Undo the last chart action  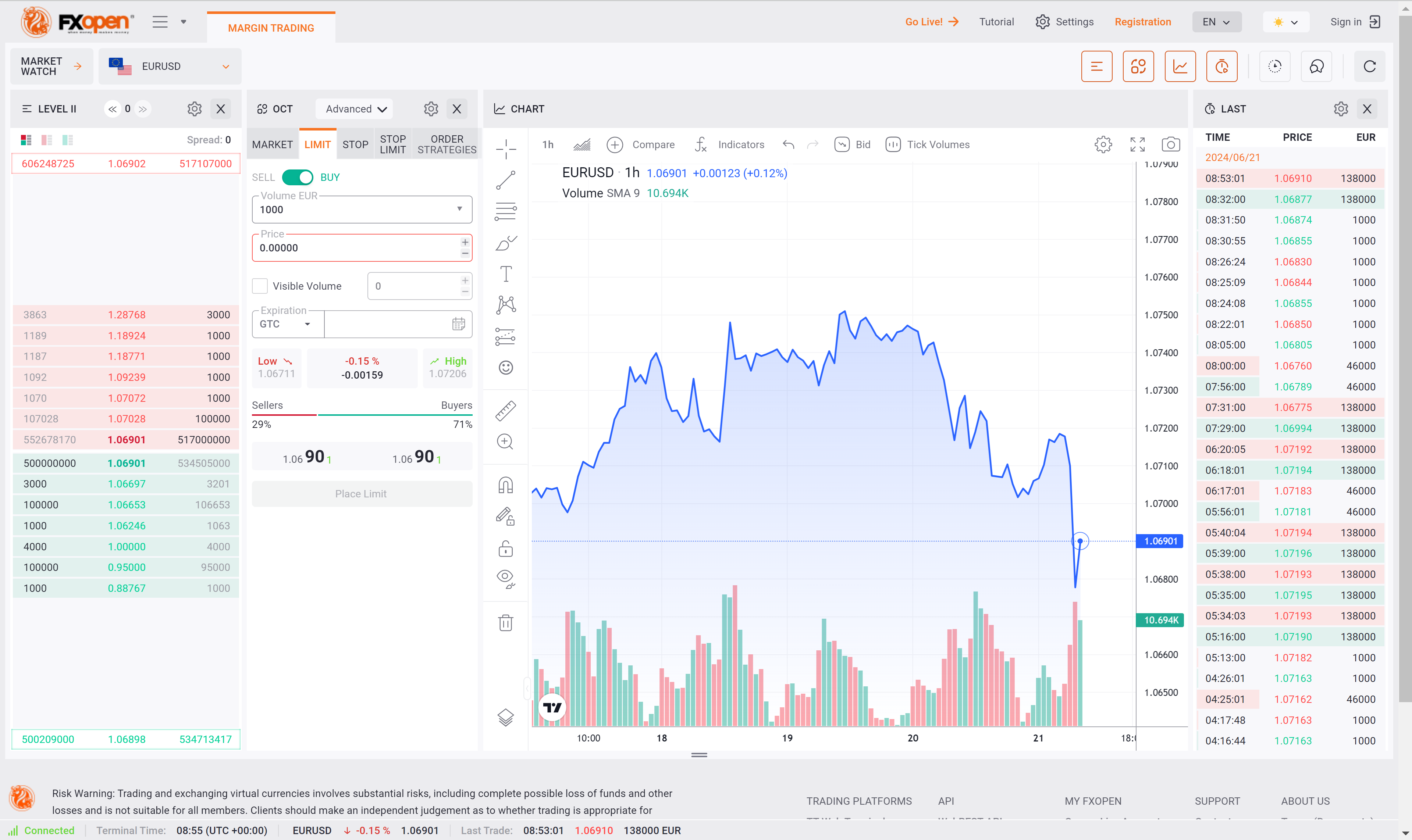[788, 144]
